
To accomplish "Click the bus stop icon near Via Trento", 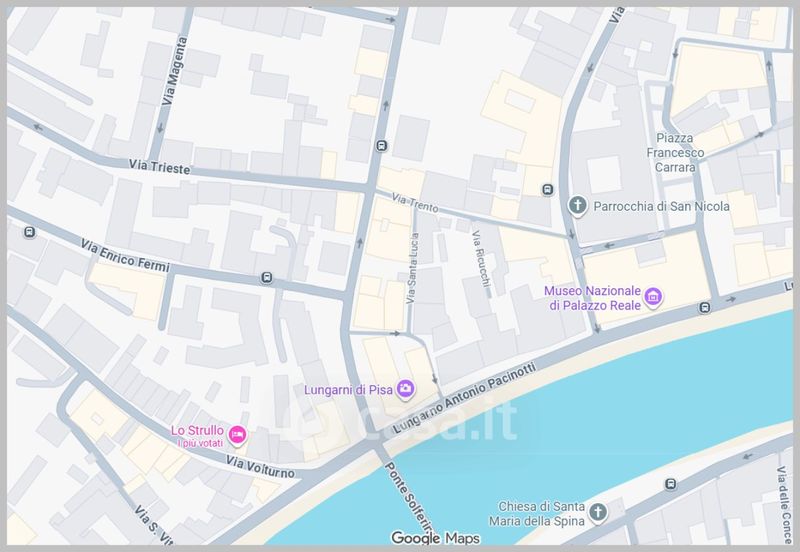I will [547, 189].
